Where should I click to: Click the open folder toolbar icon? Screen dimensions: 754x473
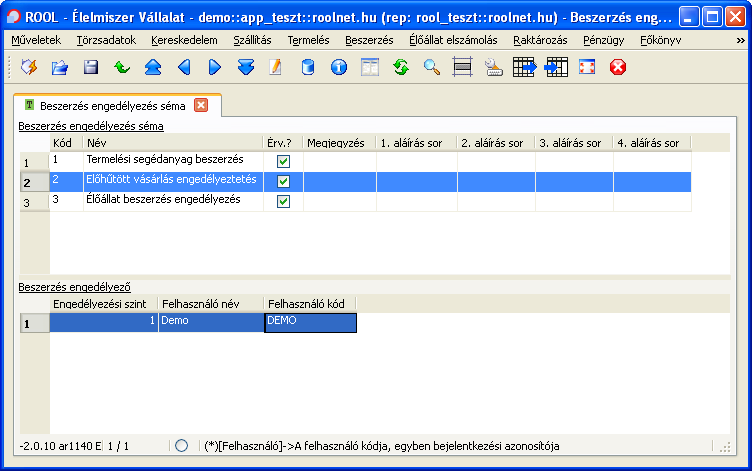[60, 67]
